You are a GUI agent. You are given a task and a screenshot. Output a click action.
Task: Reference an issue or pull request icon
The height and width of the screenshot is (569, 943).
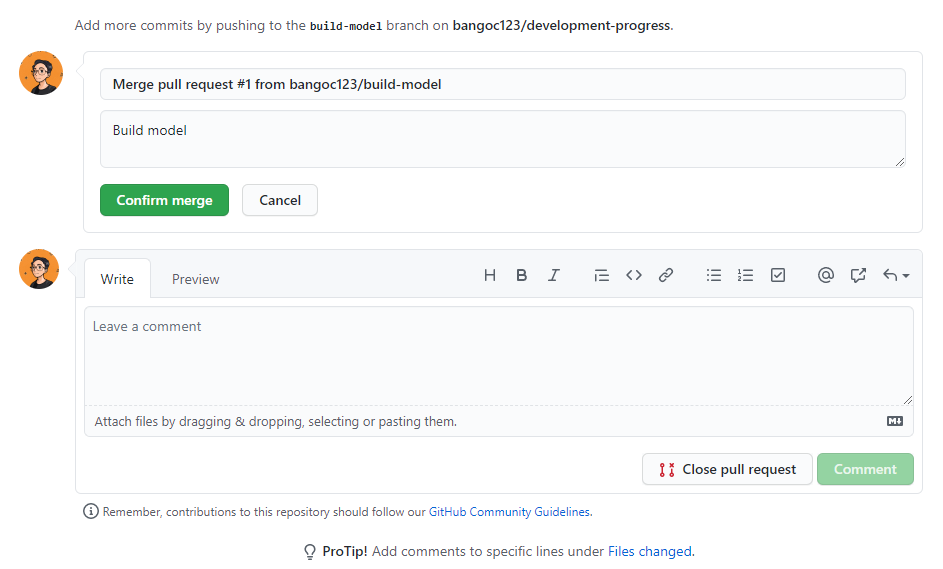(858, 275)
